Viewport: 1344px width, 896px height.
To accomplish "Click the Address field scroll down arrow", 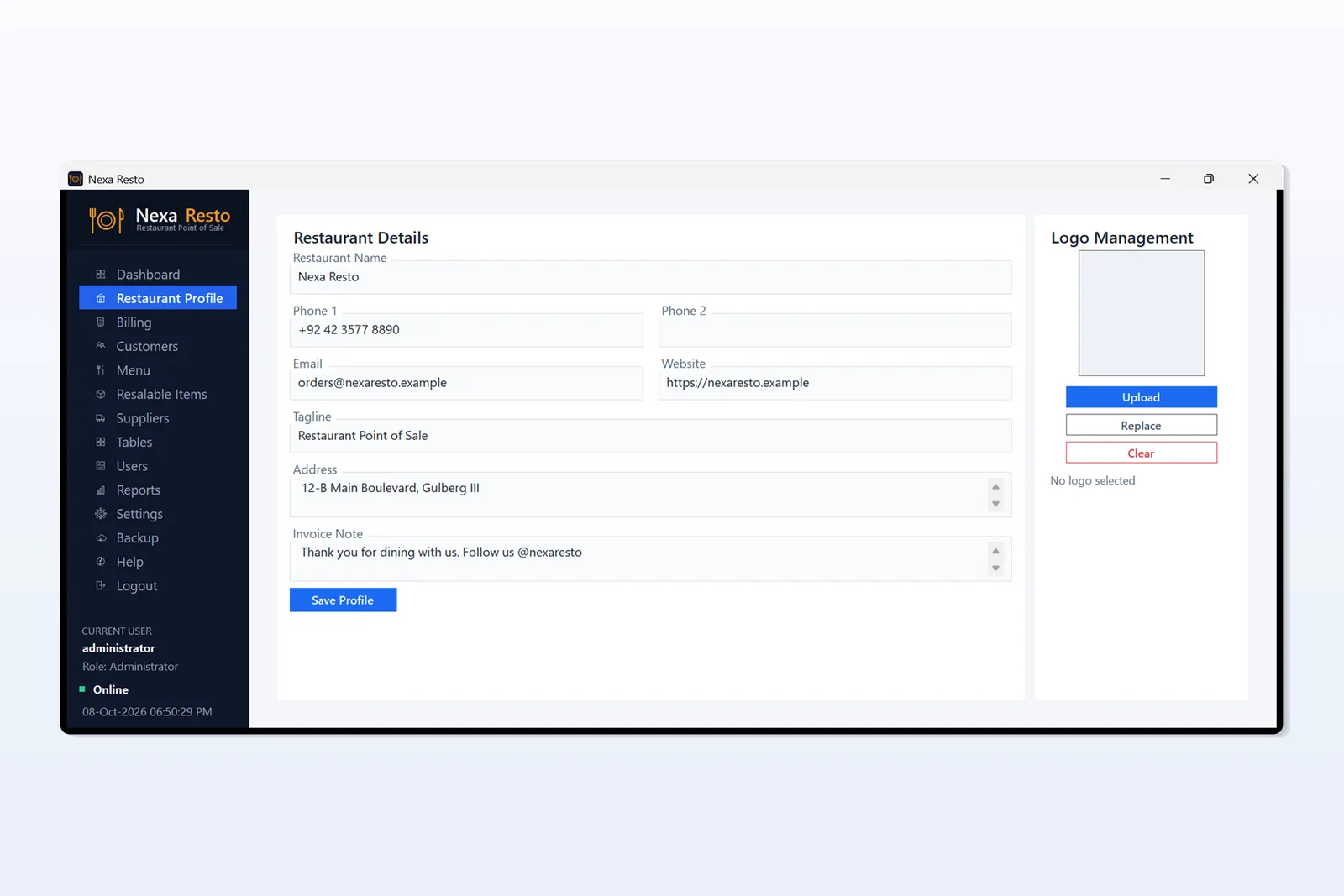I will pos(995,504).
